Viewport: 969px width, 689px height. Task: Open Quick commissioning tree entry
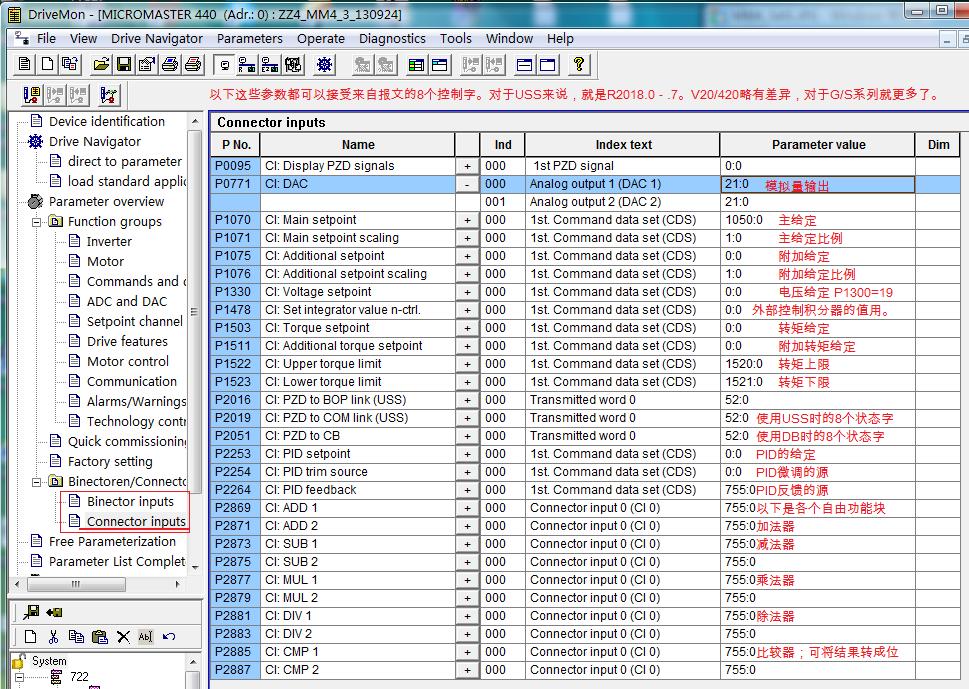127,441
